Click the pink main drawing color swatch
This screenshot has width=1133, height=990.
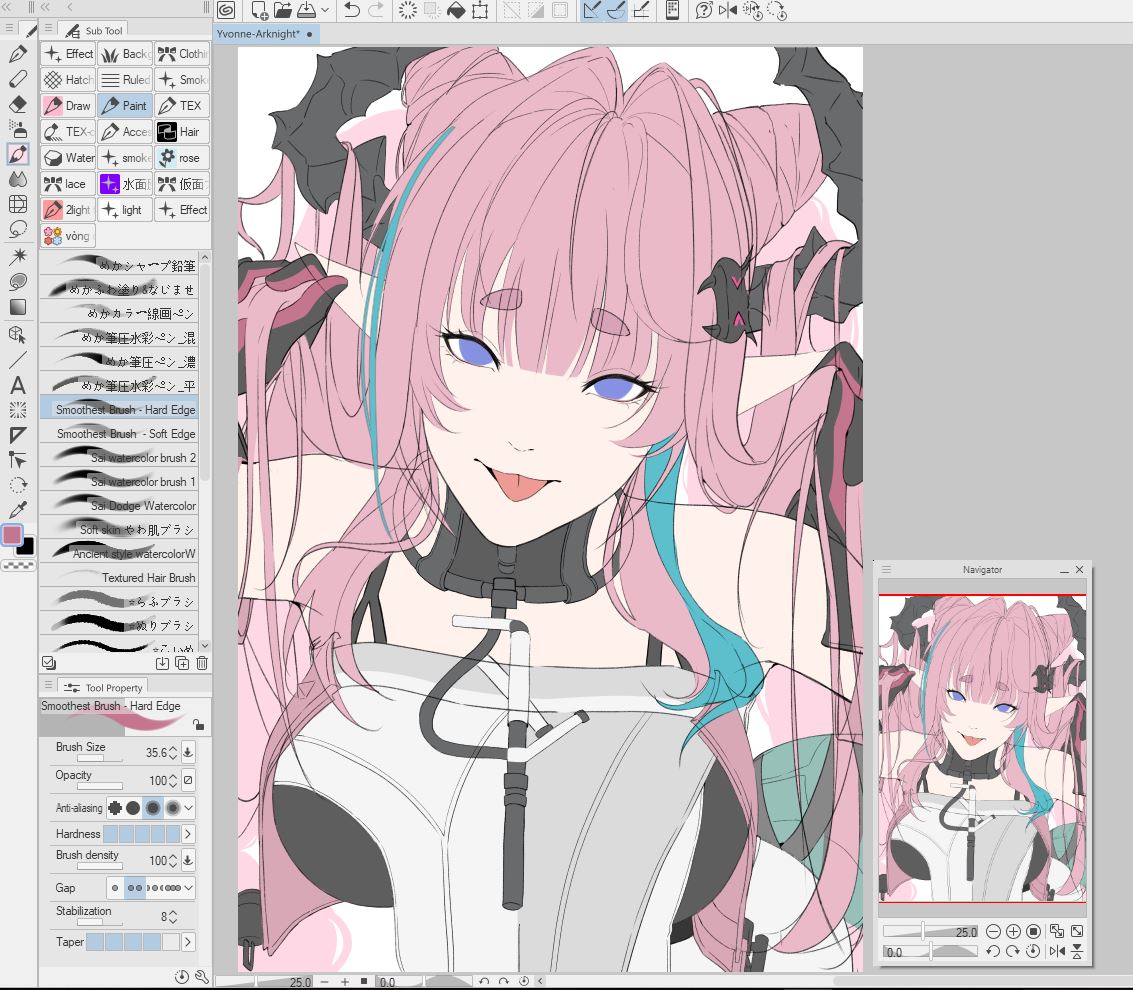(x=12, y=535)
